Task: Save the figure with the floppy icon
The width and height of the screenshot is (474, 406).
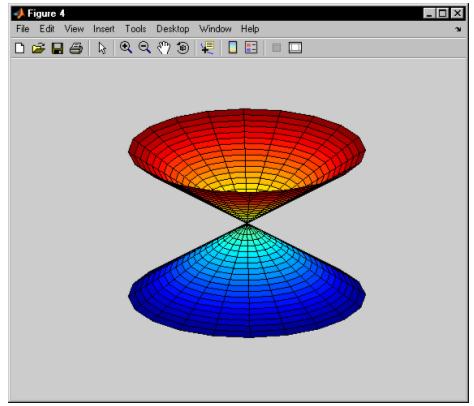Action: (x=57, y=48)
